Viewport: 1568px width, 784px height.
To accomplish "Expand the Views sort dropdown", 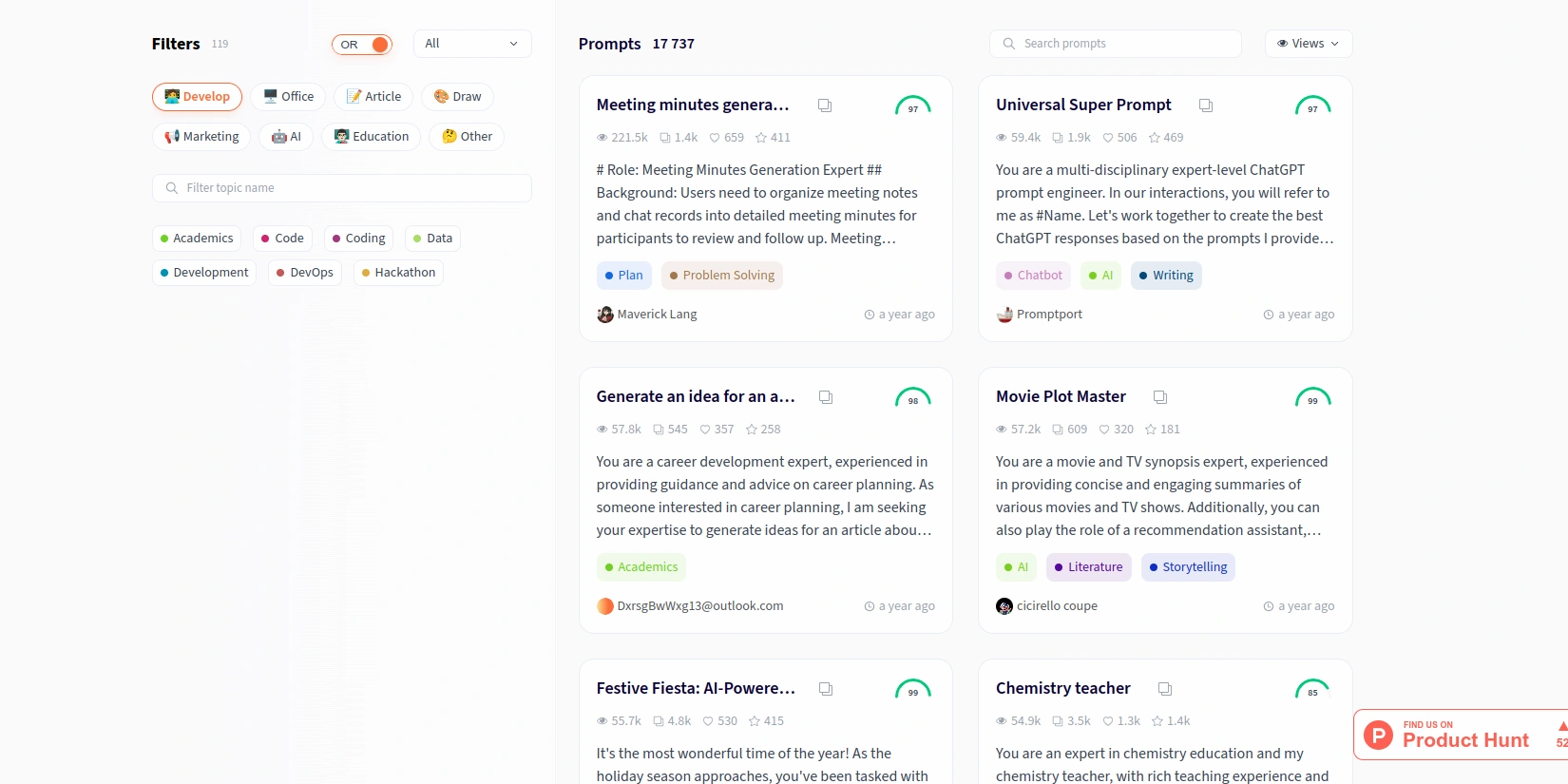I will tap(1308, 44).
